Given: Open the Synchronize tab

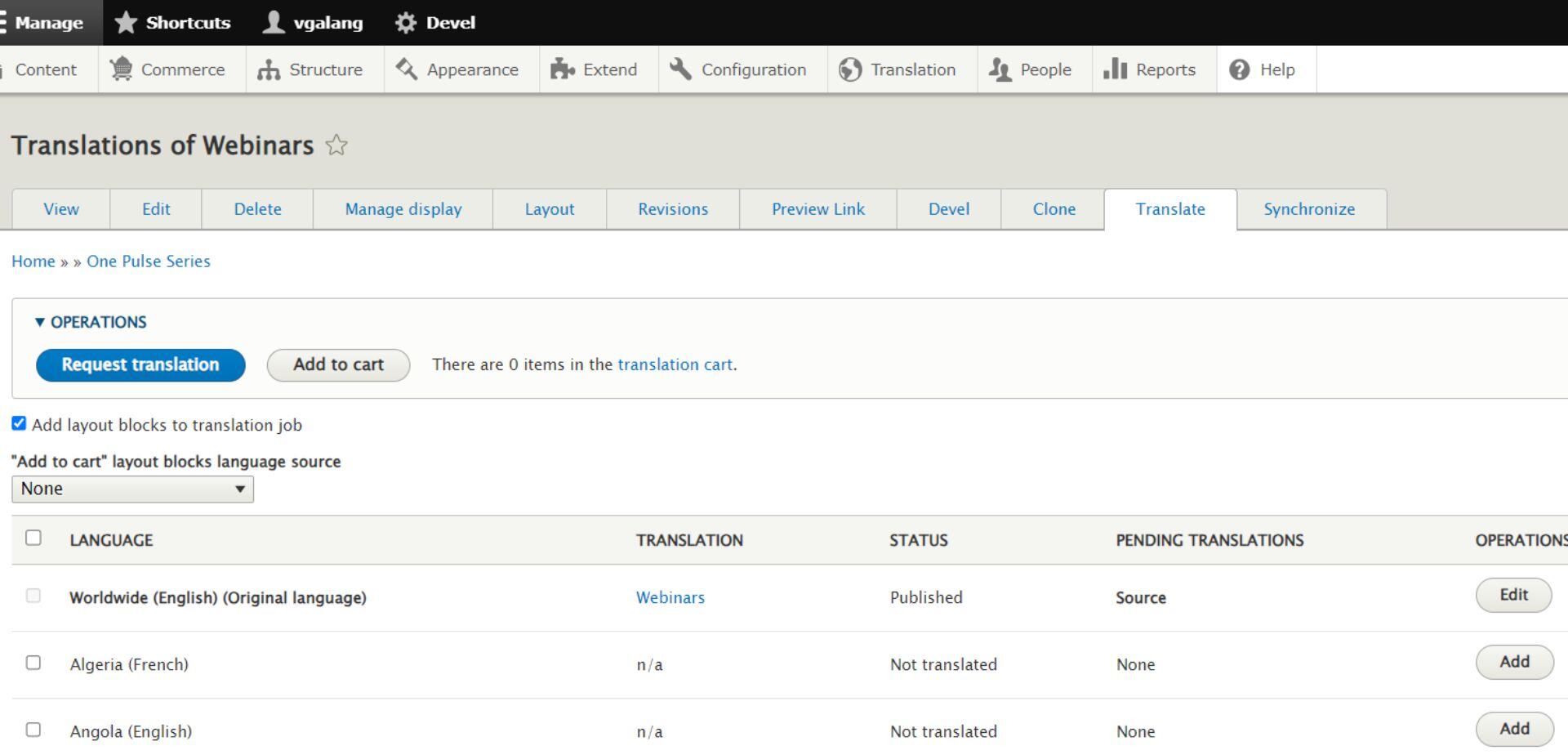Looking at the screenshot, I should [1310, 209].
